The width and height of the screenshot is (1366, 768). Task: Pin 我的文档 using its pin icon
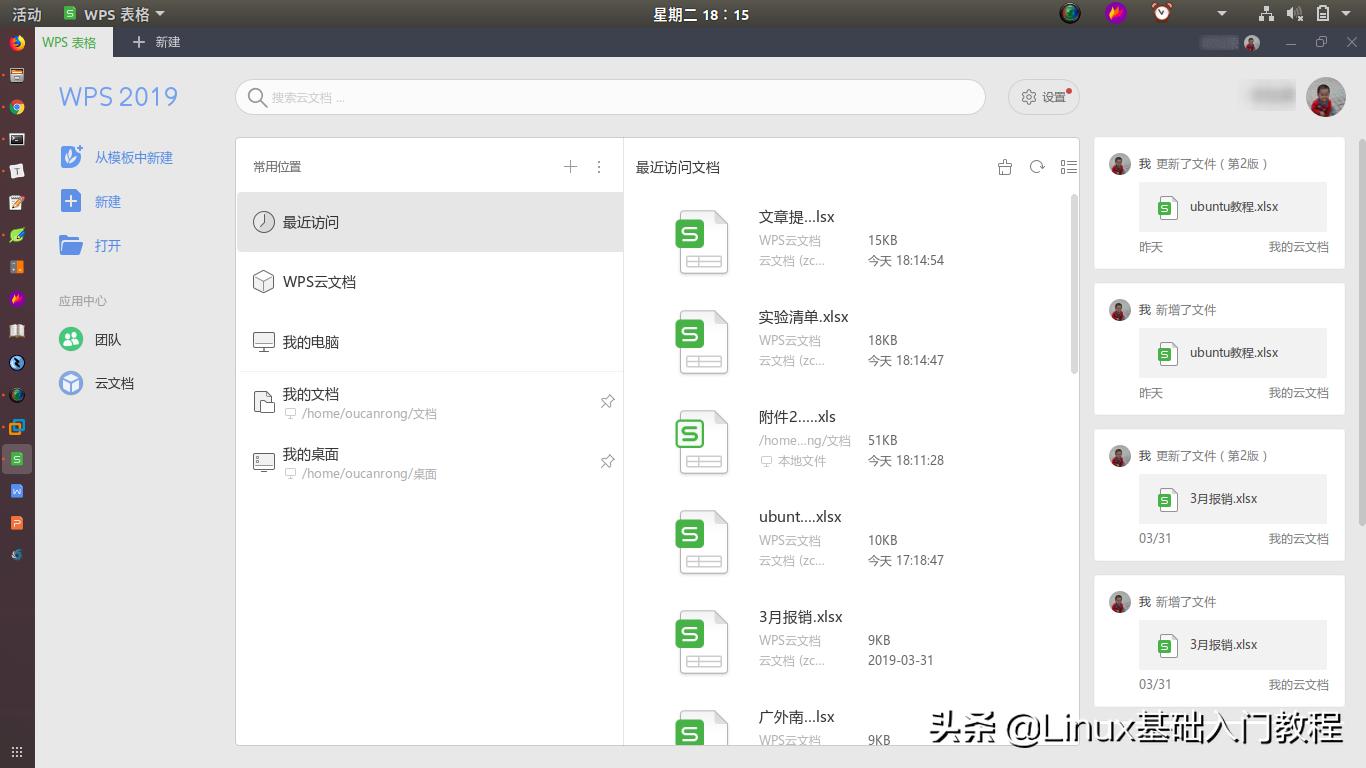(x=607, y=401)
